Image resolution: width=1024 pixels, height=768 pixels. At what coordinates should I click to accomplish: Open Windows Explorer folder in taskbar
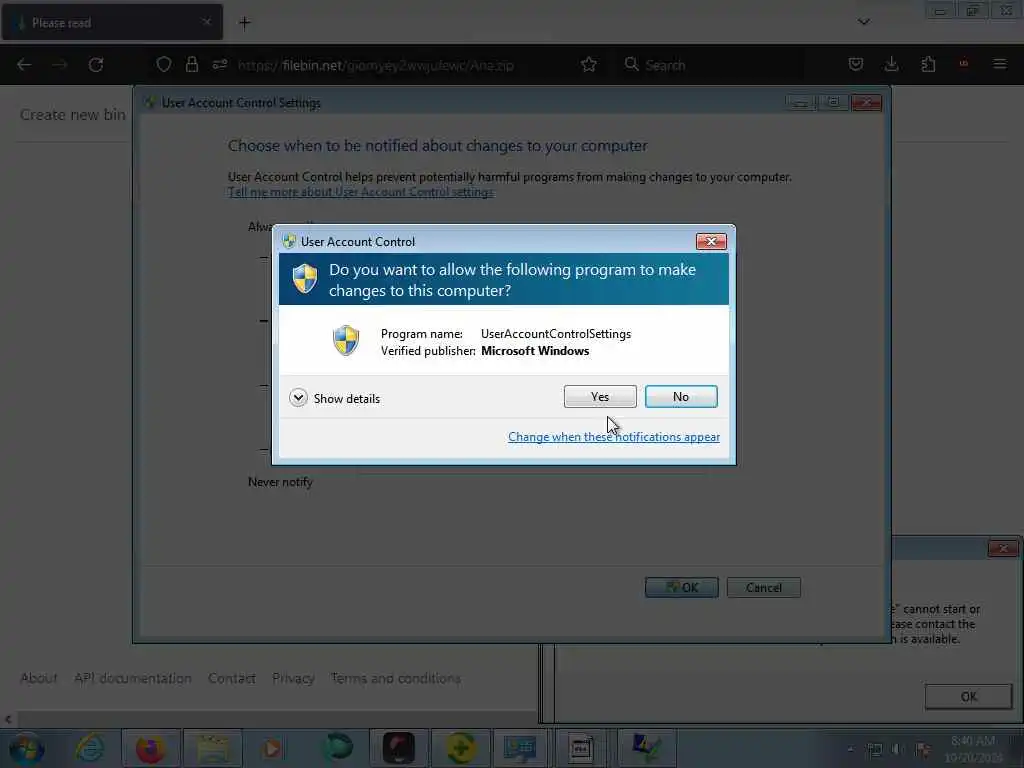(x=213, y=748)
